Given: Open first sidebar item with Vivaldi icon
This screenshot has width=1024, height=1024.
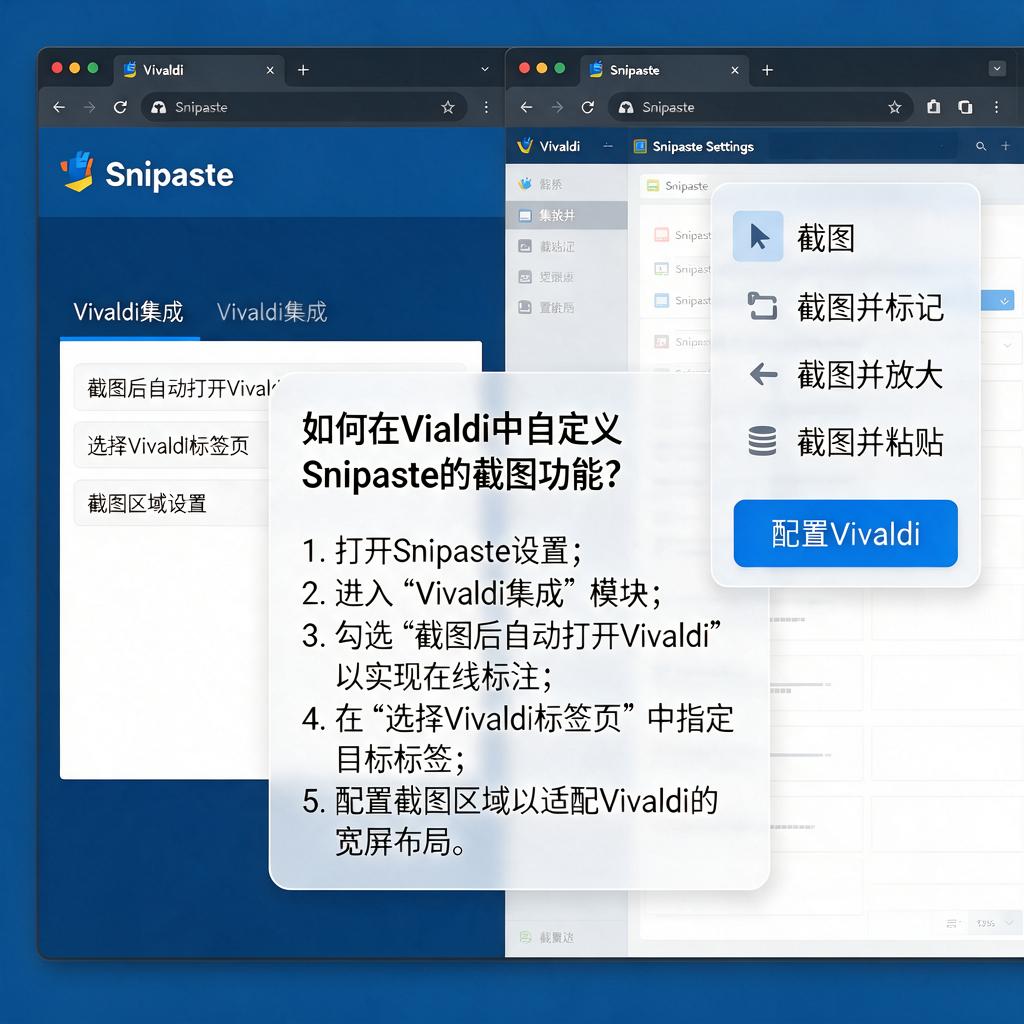Looking at the screenshot, I should (566, 184).
